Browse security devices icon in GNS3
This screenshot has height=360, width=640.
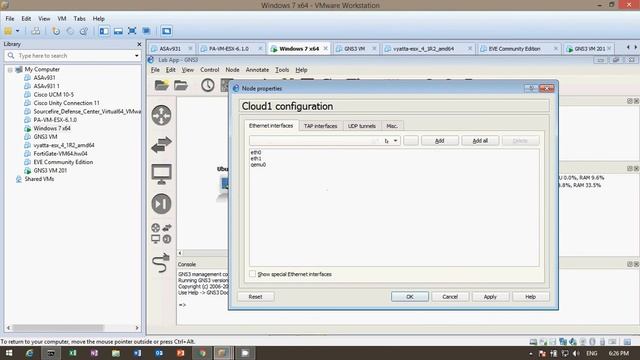(161, 203)
